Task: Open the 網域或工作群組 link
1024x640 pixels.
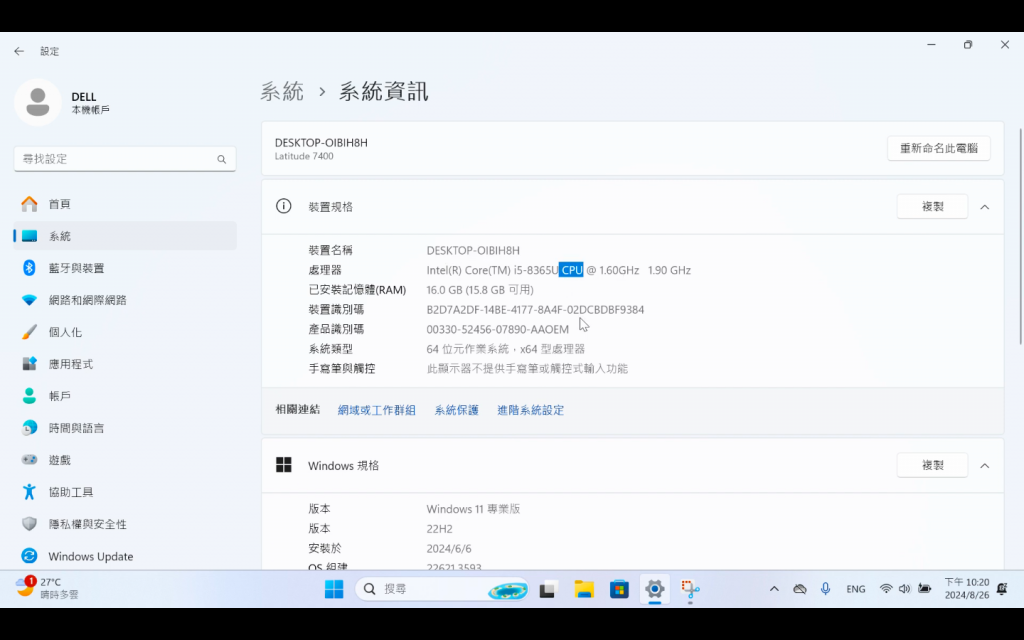Action: [x=376, y=410]
